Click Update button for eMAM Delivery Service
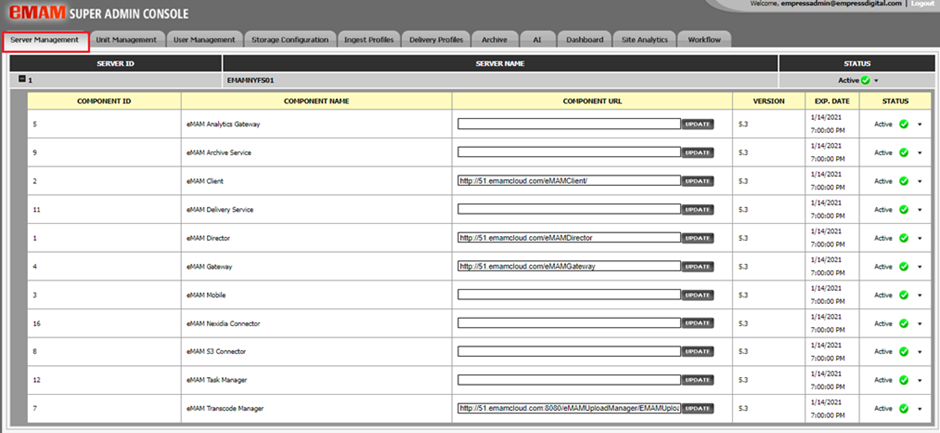Screen dimensions: 940x433 point(697,209)
